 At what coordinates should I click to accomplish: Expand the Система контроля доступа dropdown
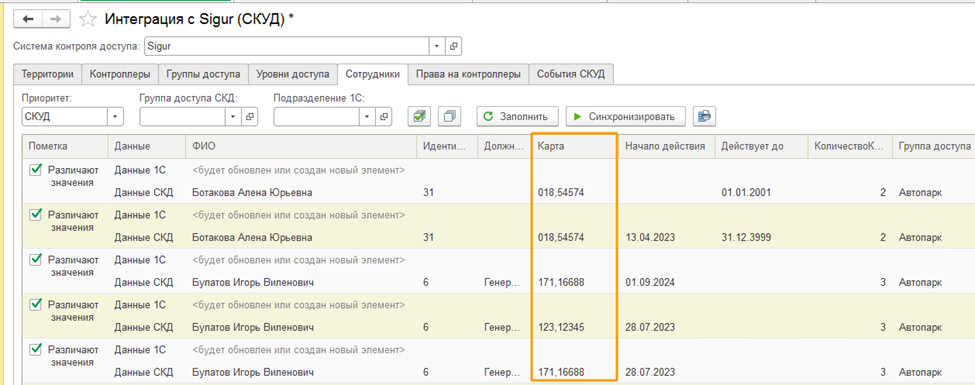pyautogui.click(x=437, y=46)
